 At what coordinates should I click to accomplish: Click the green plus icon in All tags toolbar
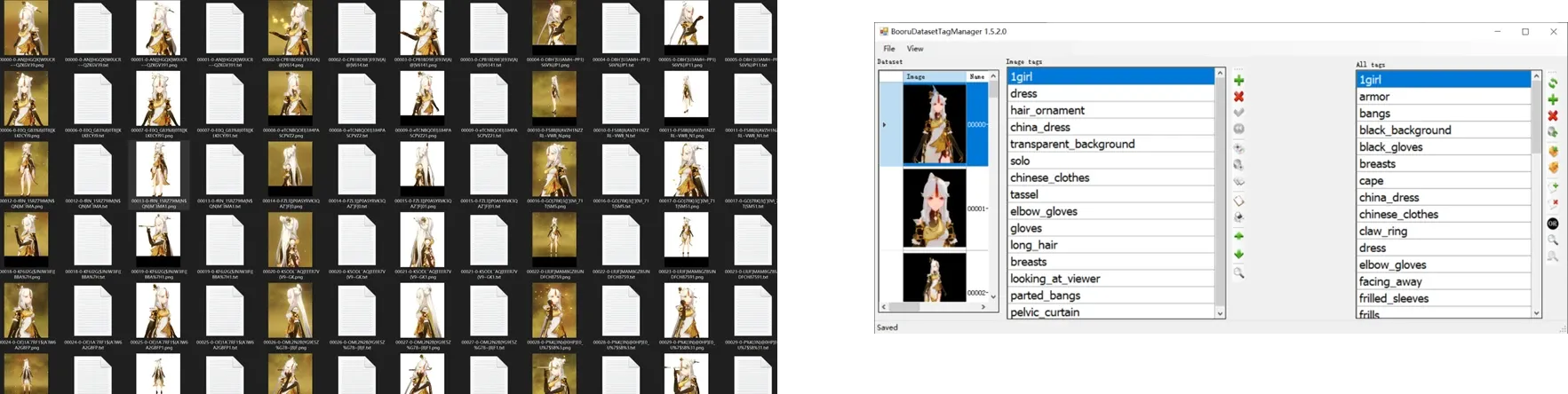1553,99
